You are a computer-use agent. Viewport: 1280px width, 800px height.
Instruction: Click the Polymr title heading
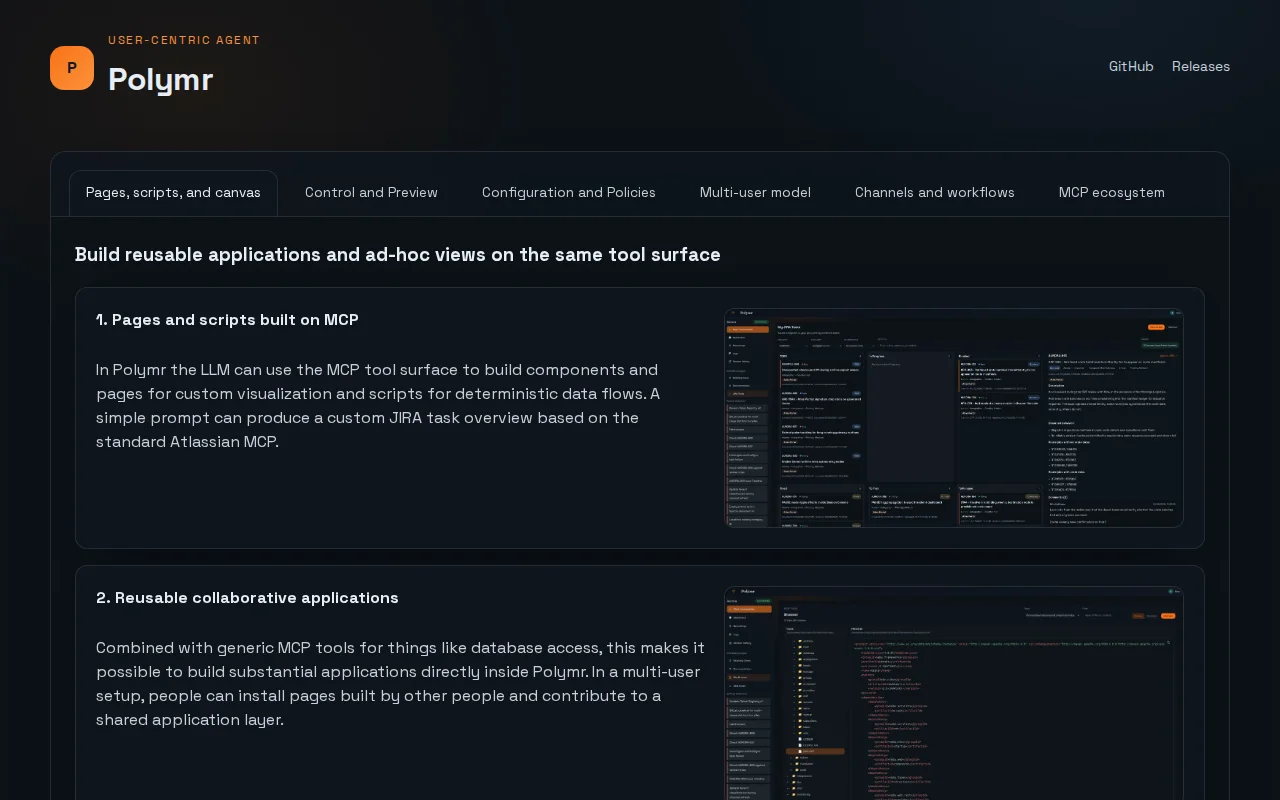click(160, 79)
